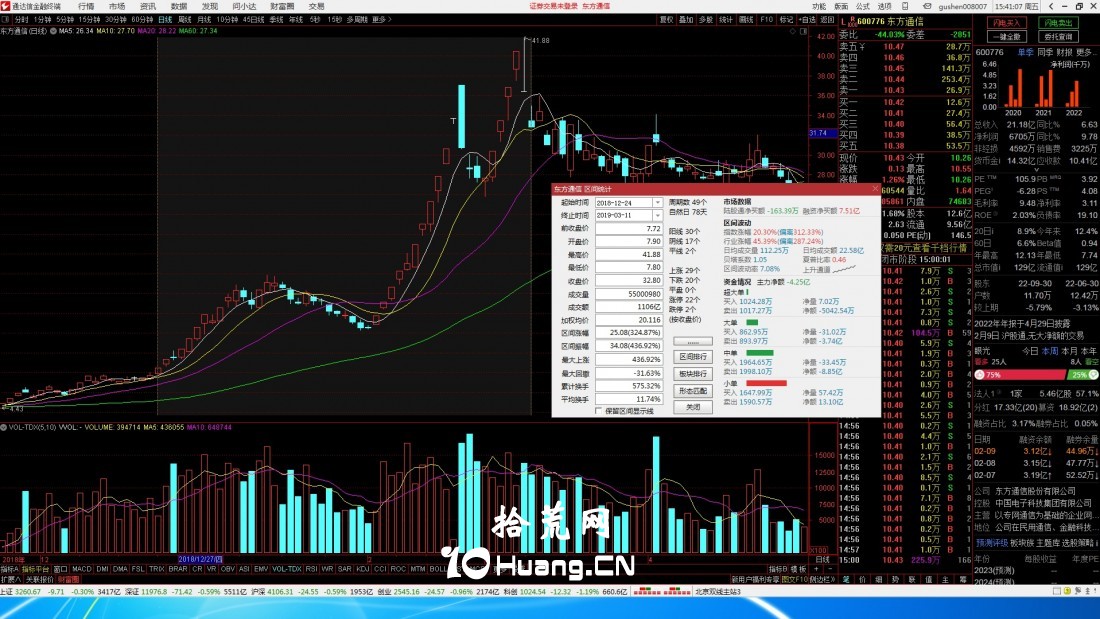Select the KDJ indicator tab
Viewport: 1100px width, 619px height.
tap(363, 569)
